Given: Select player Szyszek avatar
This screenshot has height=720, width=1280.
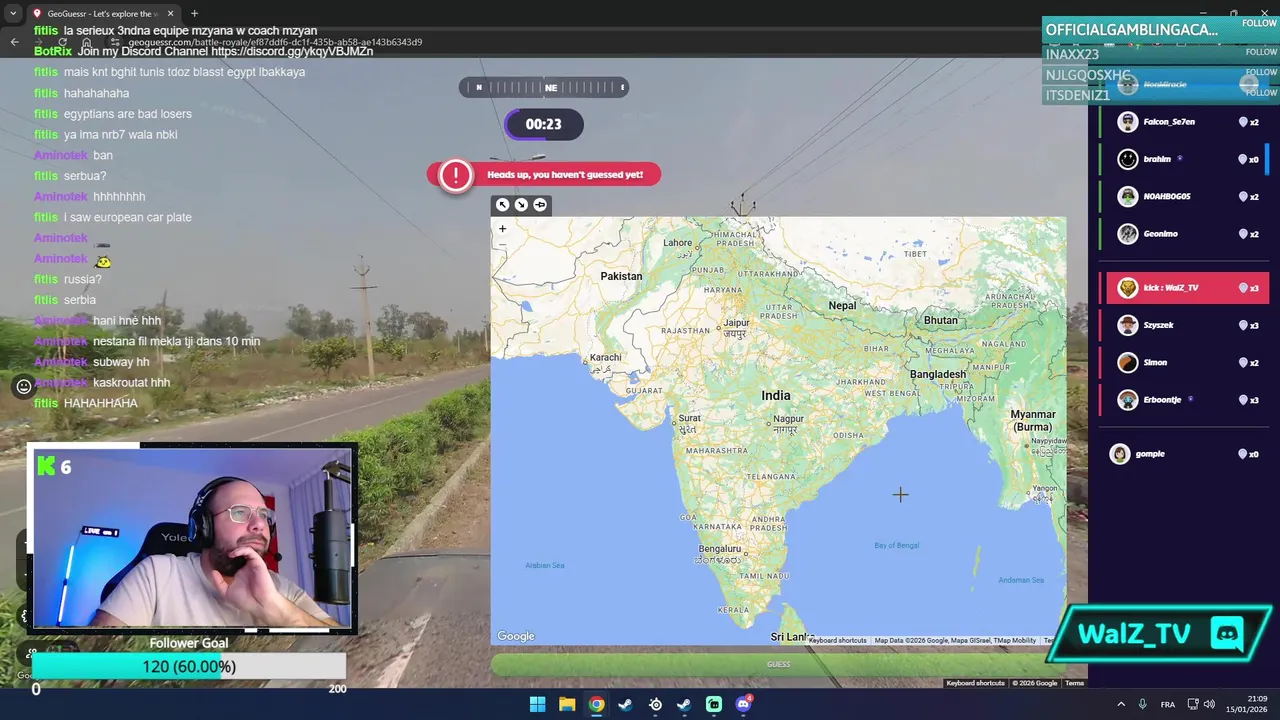Looking at the screenshot, I should (x=1128, y=325).
